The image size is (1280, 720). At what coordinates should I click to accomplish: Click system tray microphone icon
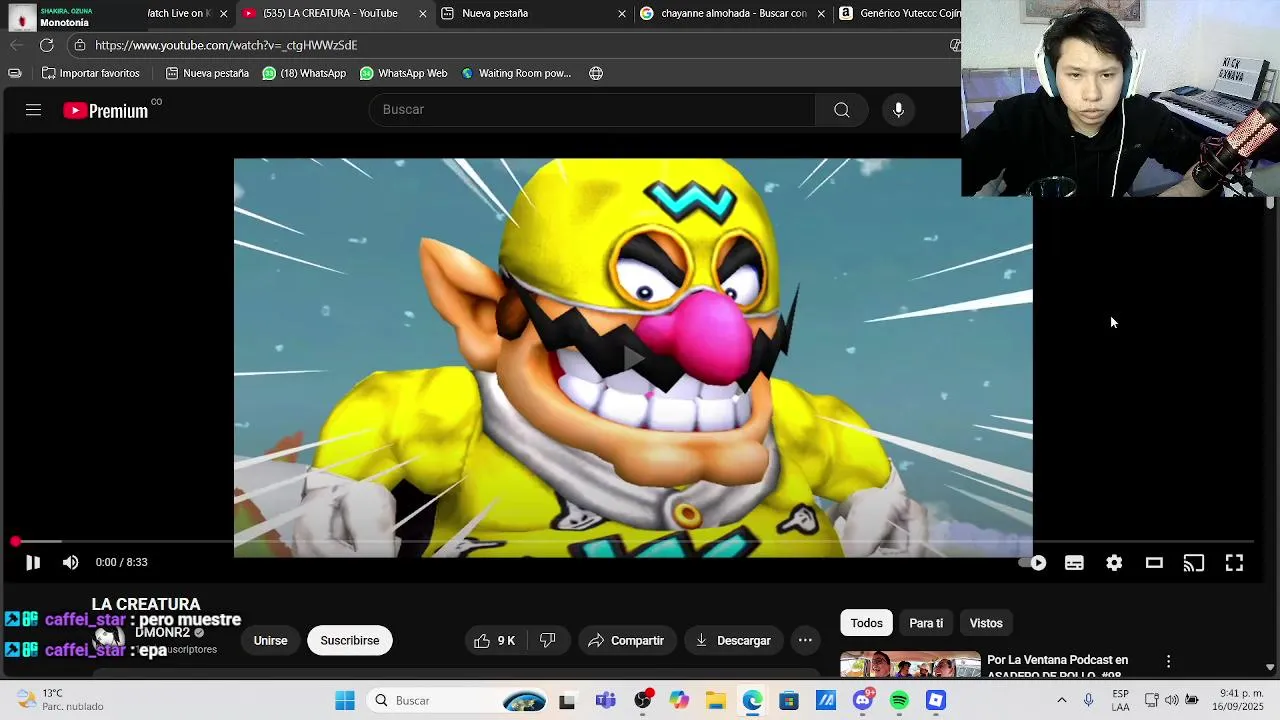(x=1089, y=701)
